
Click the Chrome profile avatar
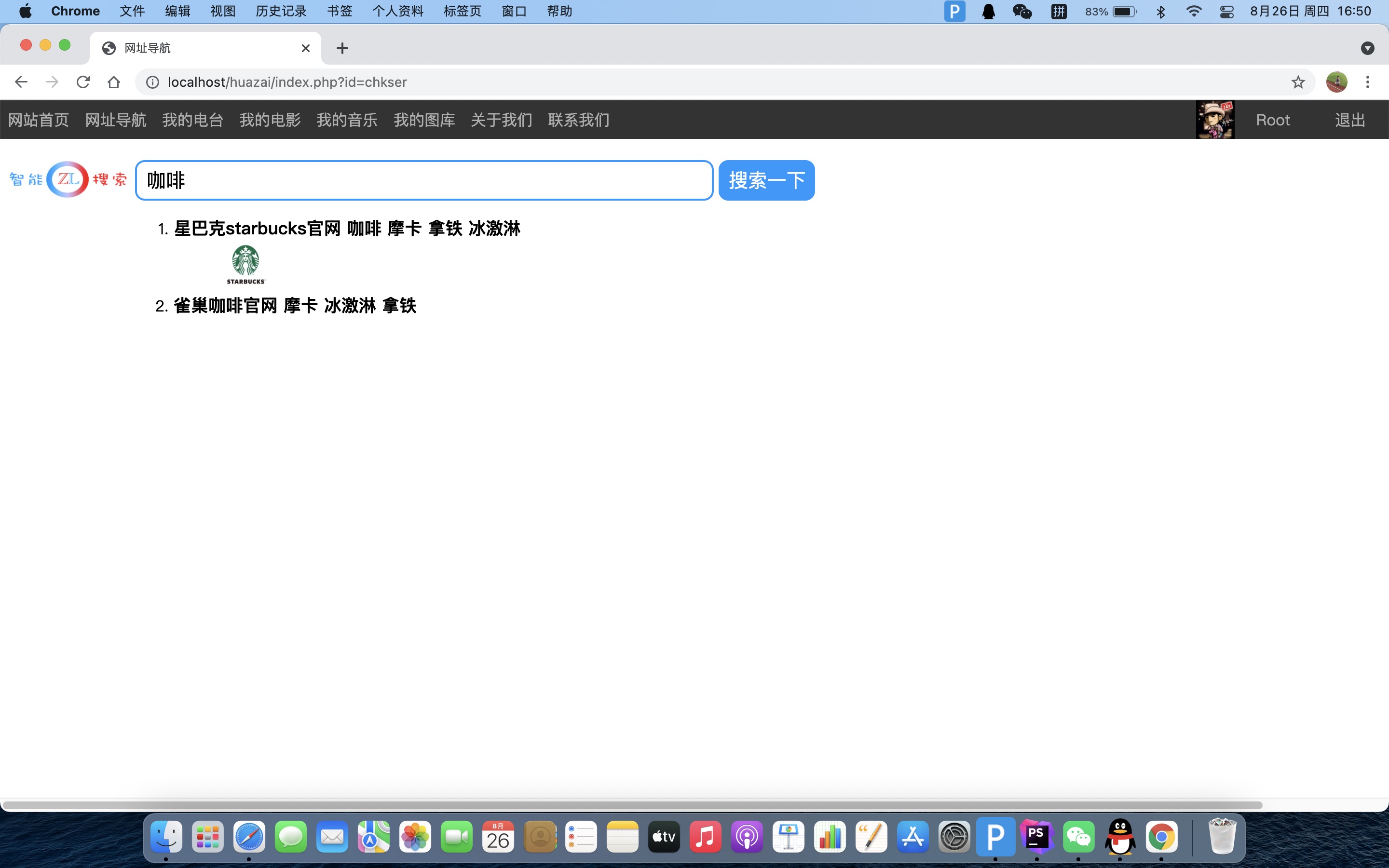[1337, 81]
